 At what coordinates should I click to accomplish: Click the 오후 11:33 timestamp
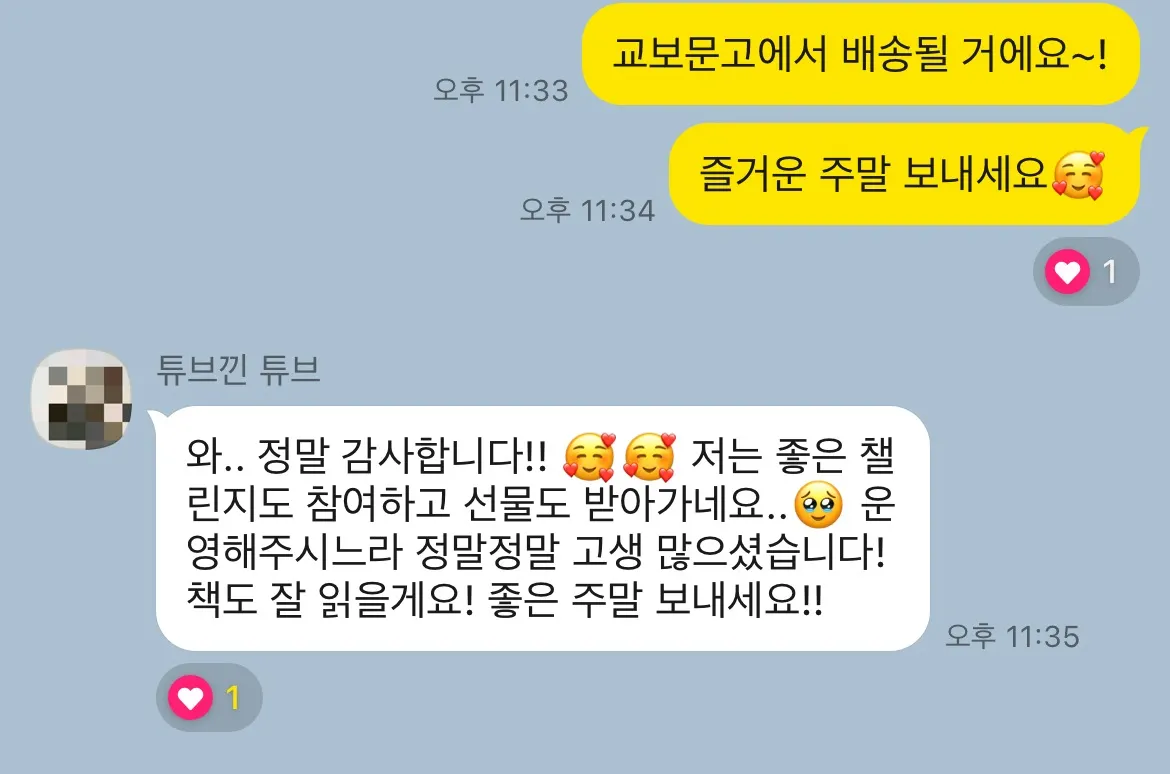point(501,90)
